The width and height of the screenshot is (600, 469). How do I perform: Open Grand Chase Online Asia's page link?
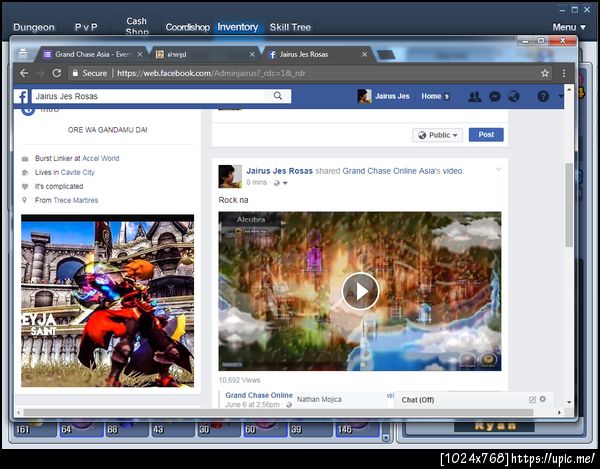pyautogui.click(x=388, y=171)
